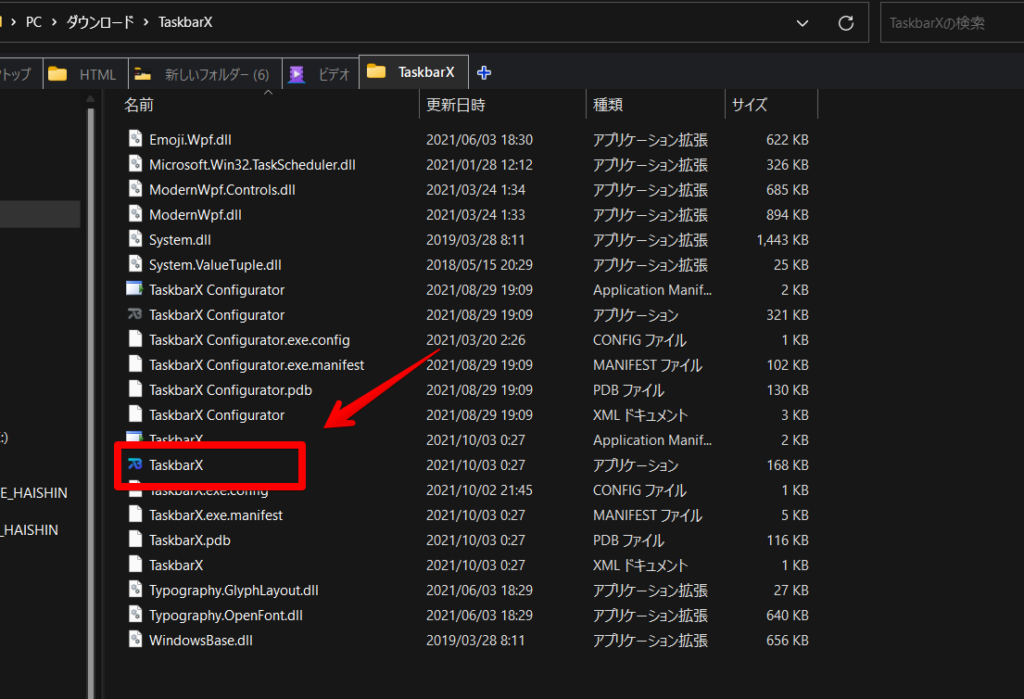Click the Emoji.Wpf.dll file icon
Image resolution: width=1024 pixels, height=699 pixels.
coord(135,138)
